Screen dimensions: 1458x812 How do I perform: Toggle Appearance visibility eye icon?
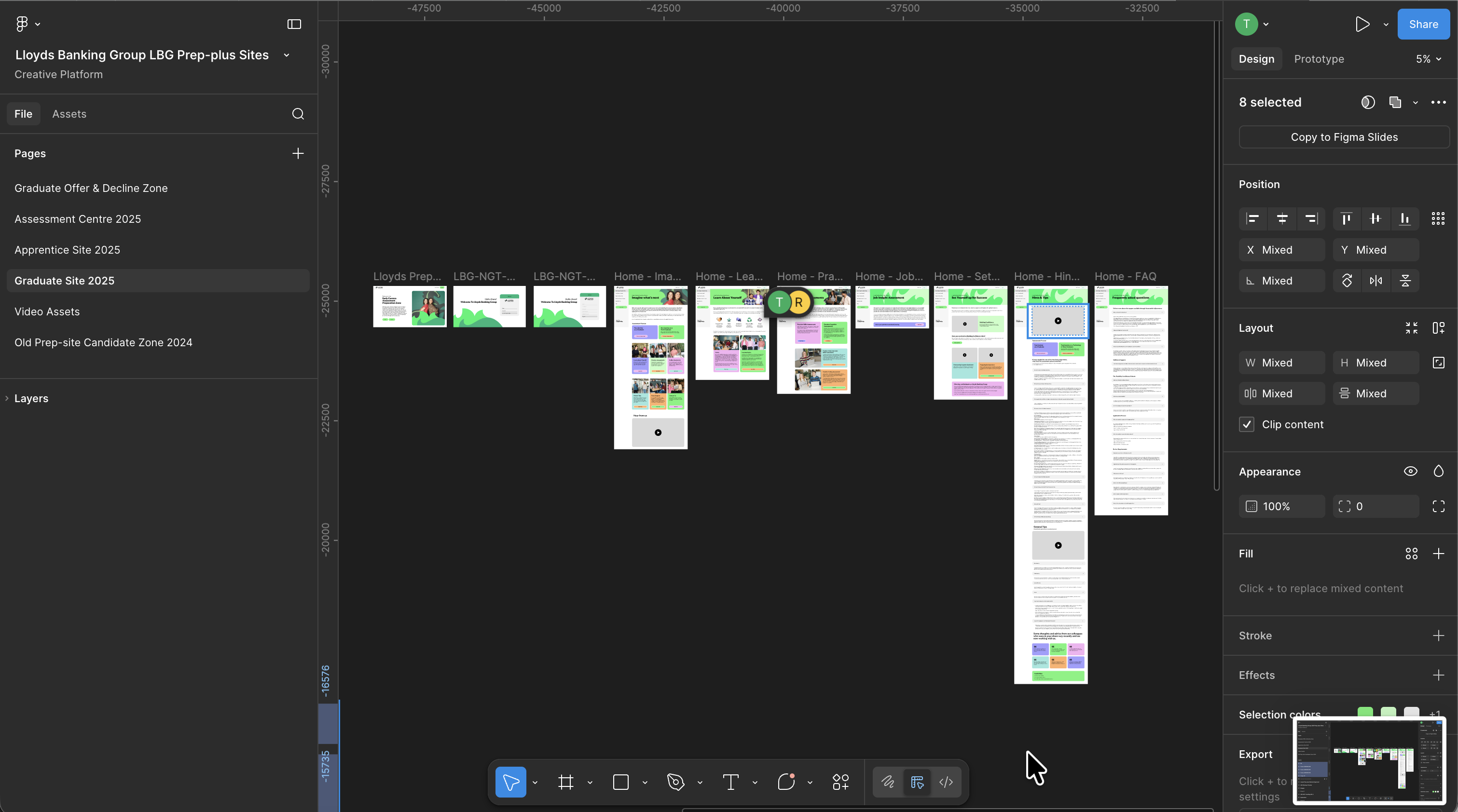[1410, 472]
